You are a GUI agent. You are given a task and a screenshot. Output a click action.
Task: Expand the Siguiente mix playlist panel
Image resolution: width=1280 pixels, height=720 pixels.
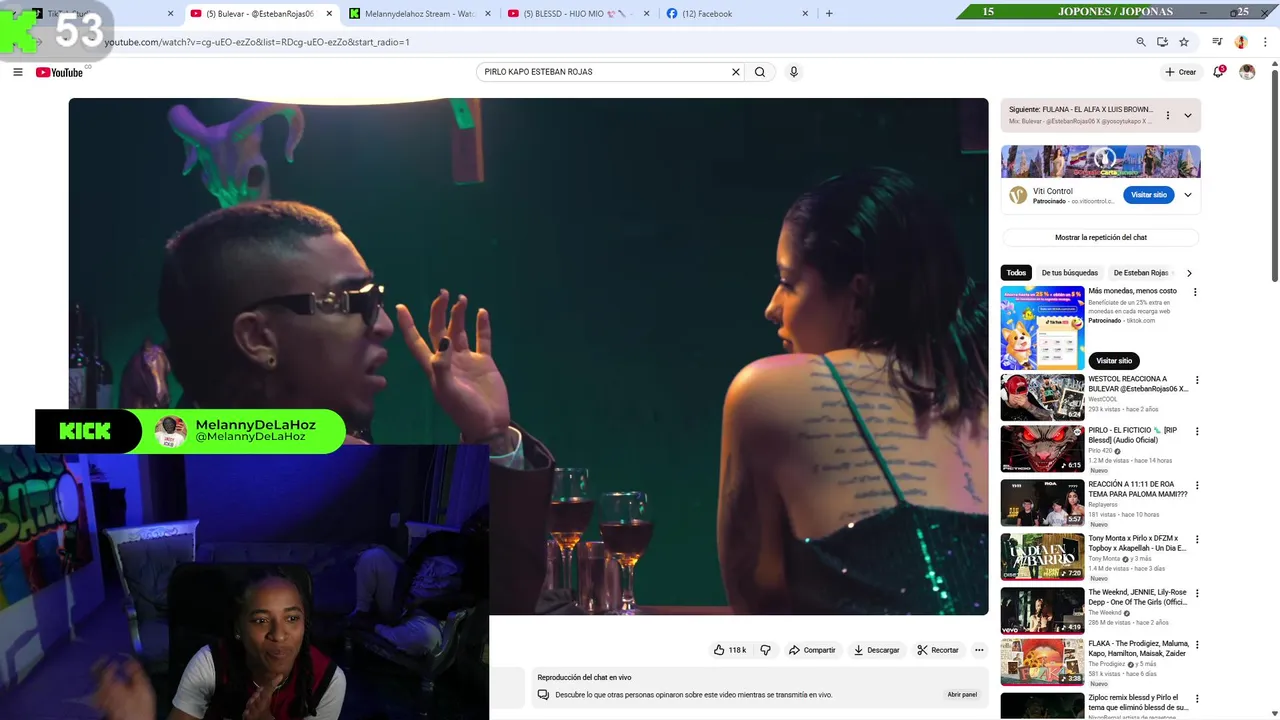click(x=1188, y=115)
